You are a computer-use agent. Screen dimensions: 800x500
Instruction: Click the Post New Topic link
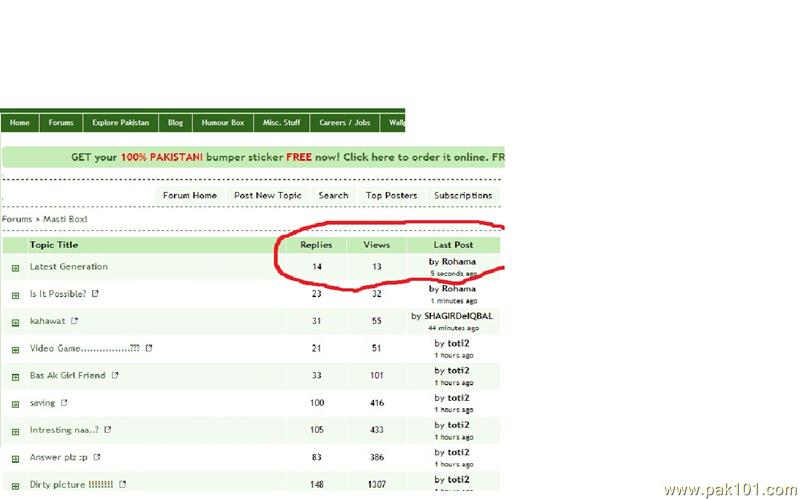pos(267,195)
